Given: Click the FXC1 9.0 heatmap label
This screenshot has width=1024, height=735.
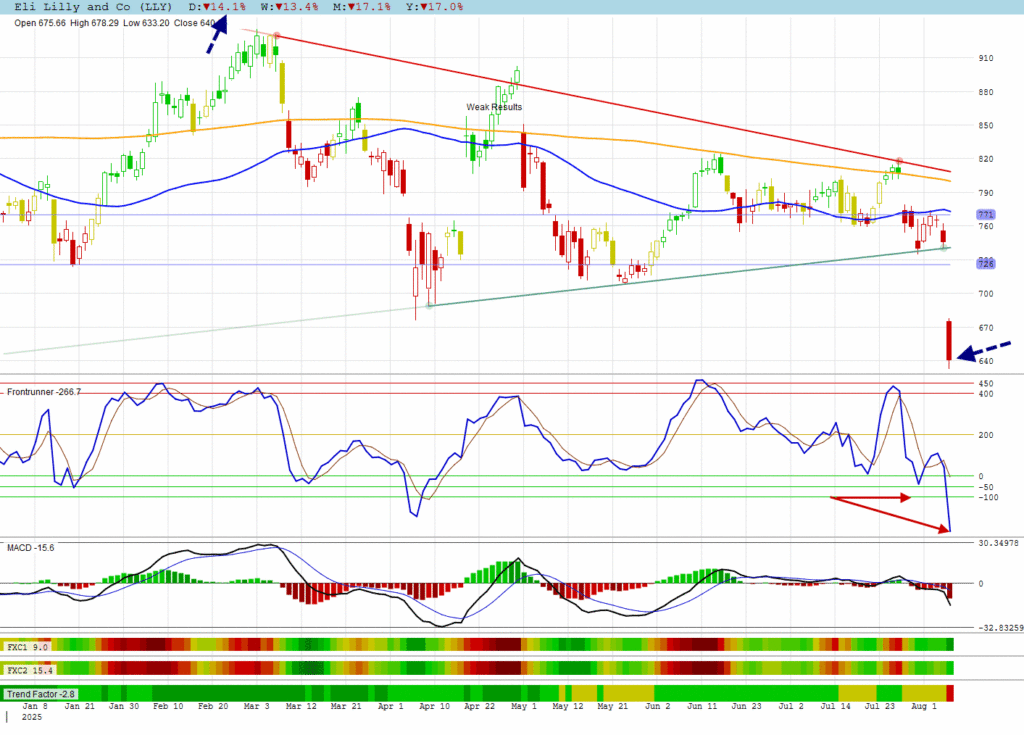Looking at the screenshot, I should [27, 647].
